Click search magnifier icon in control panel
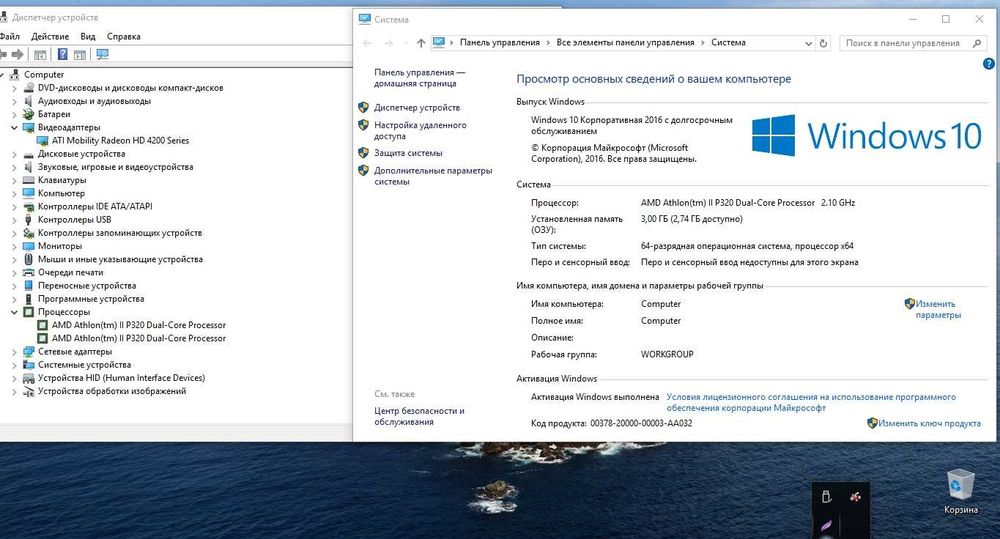 click(977, 43)
